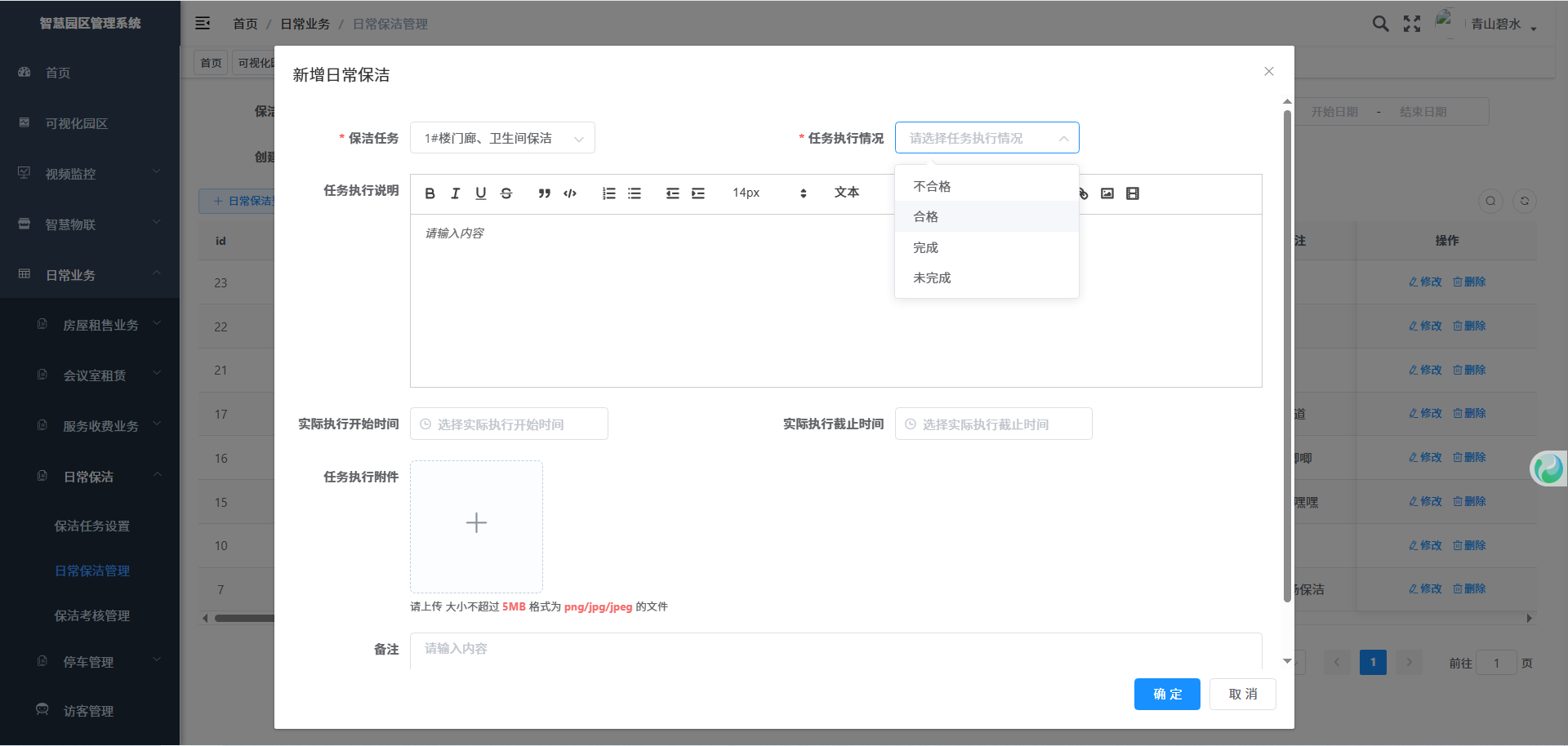Apply strikethrough formatting in editor
The width and height of the screenshot is (1568, 746).
(x=506, y=193)
